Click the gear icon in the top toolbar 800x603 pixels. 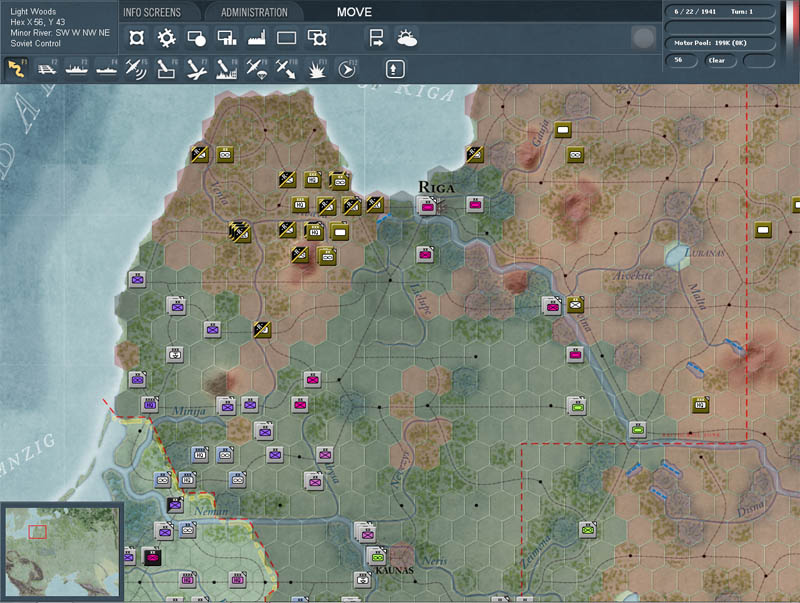point(166,38)
